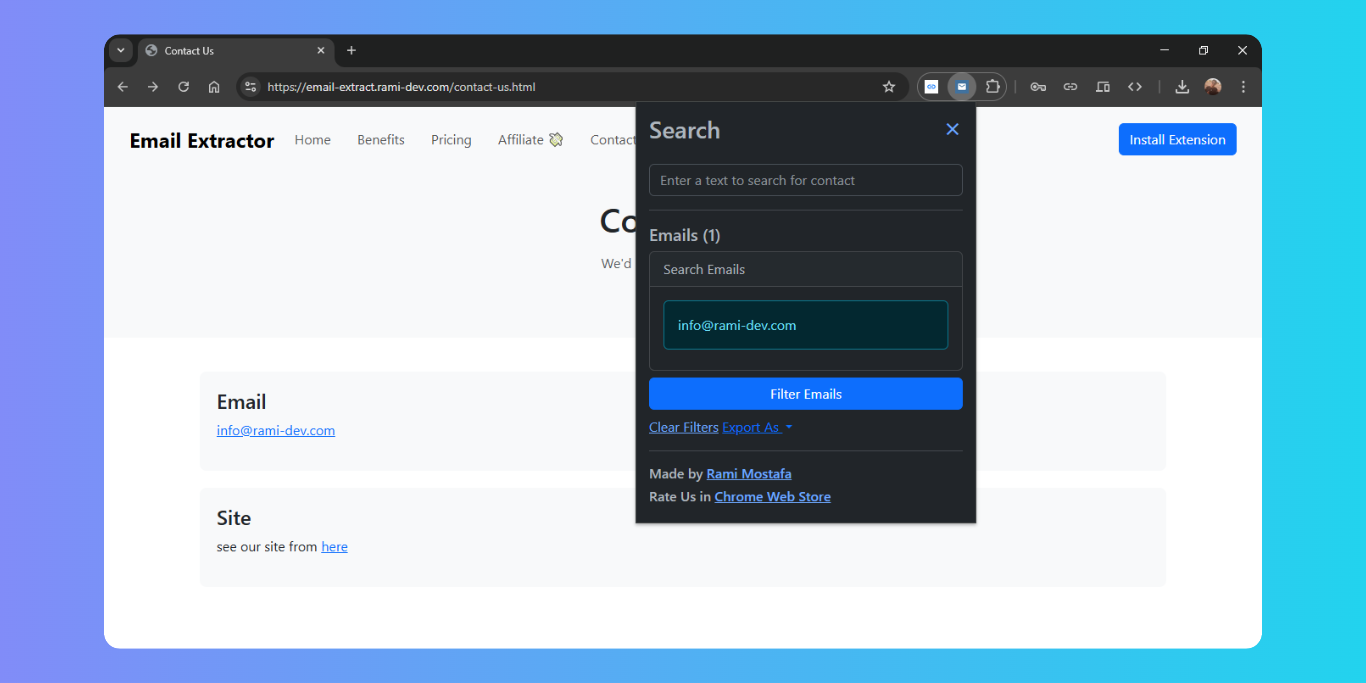The height and width of the screenshot is (683, 1366).
Task: Open the Extensions puzzle piece menu
Action: [992, 87]
